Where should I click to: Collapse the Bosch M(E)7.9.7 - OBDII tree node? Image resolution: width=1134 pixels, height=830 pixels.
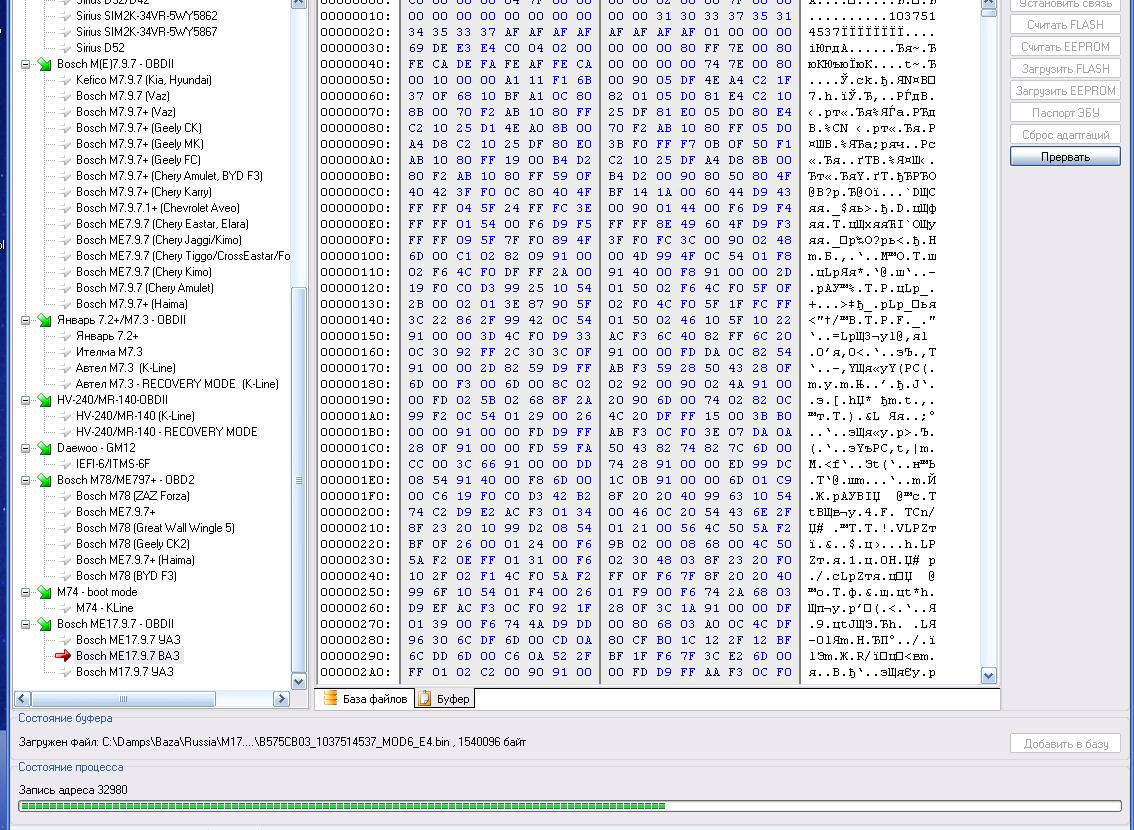click(x=26, y=64)
